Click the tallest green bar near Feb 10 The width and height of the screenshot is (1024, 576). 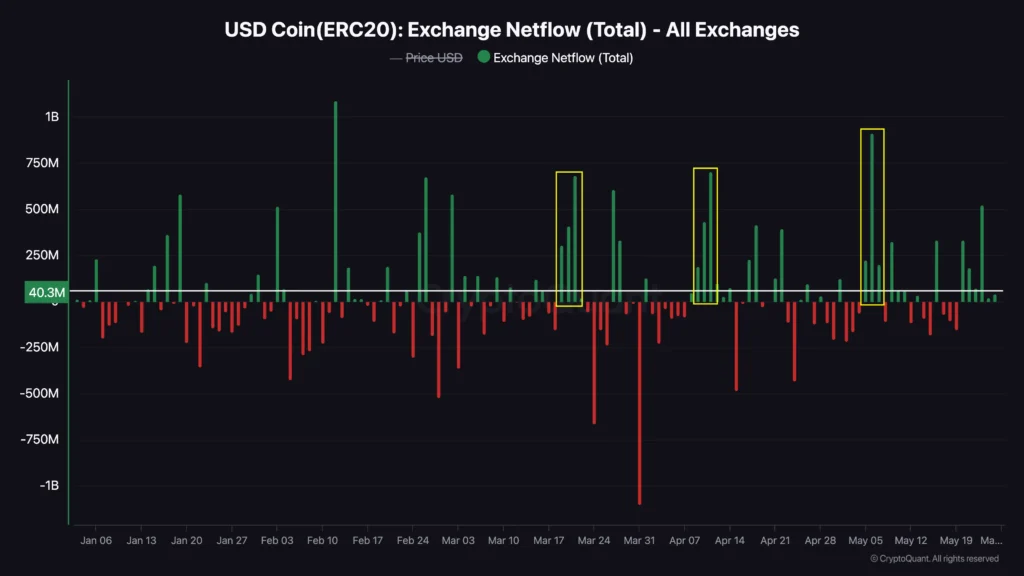pos(335,200)
